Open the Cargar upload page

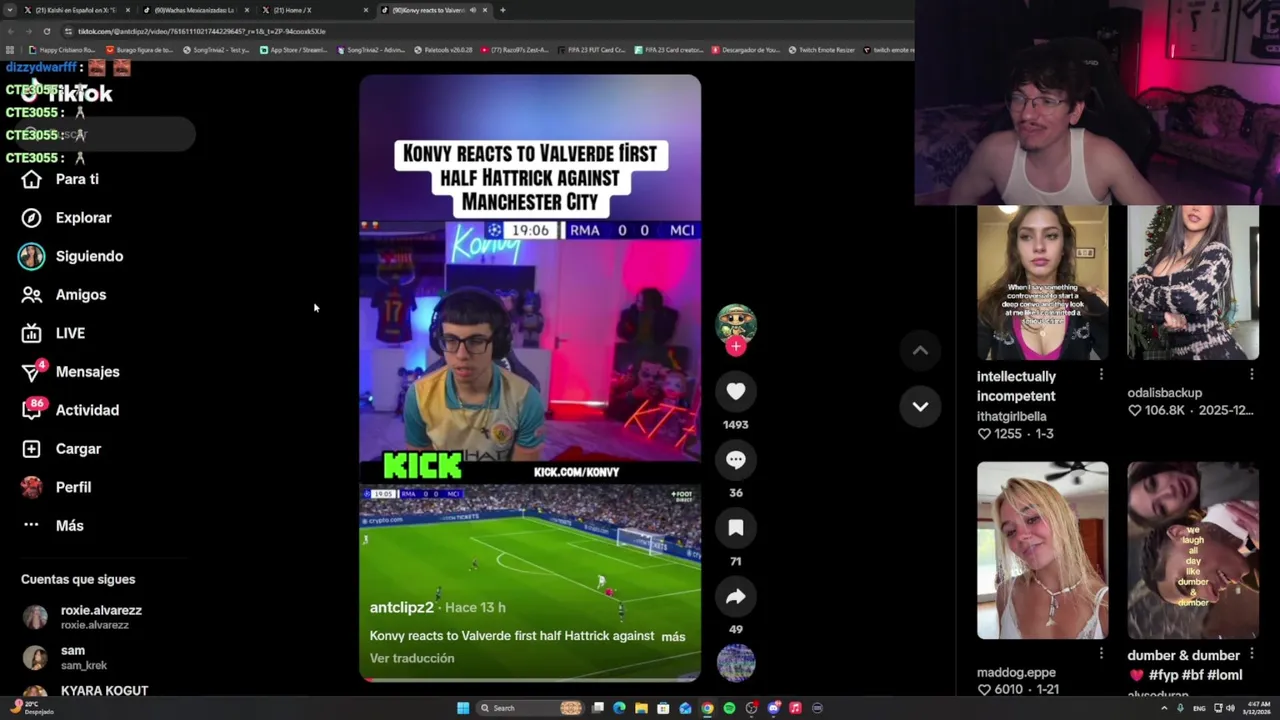(x=61, y=449)
